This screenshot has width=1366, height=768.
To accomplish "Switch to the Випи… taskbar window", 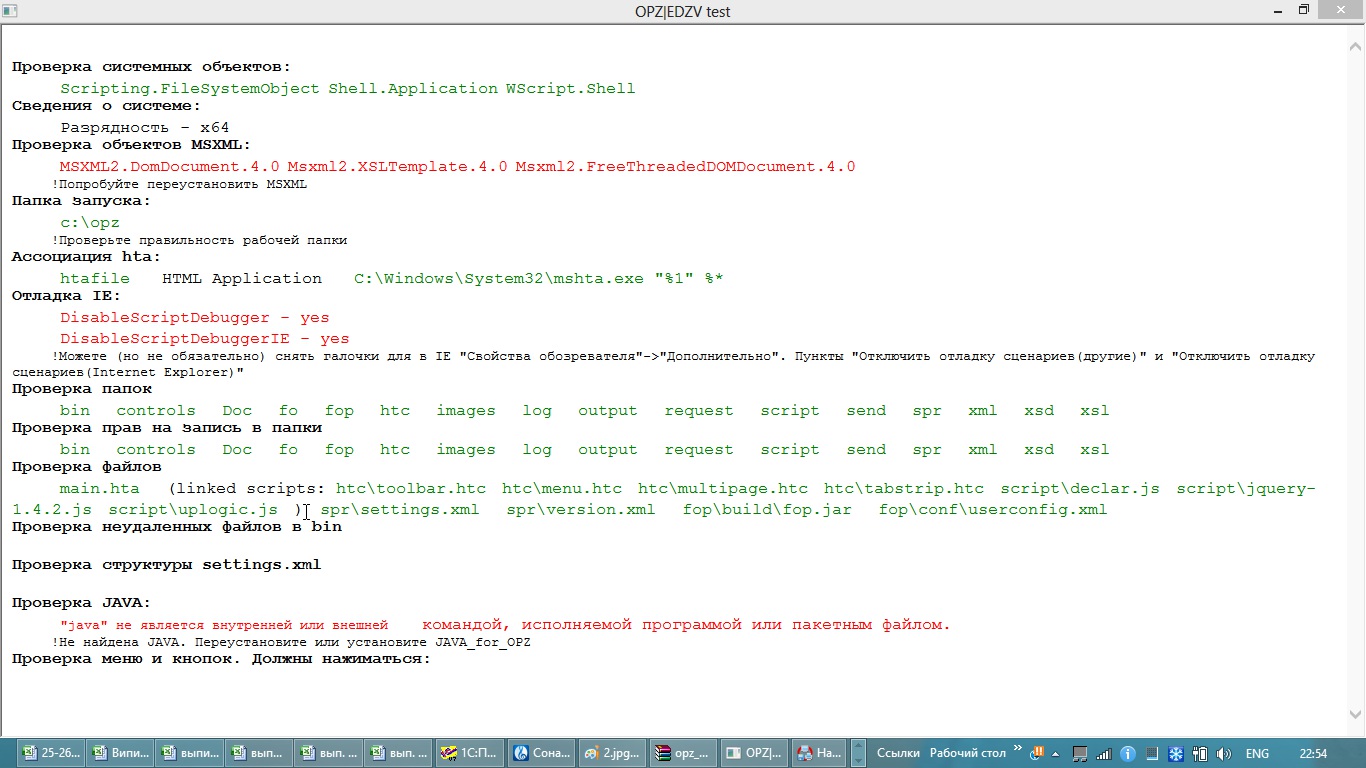I will (120, 753).
